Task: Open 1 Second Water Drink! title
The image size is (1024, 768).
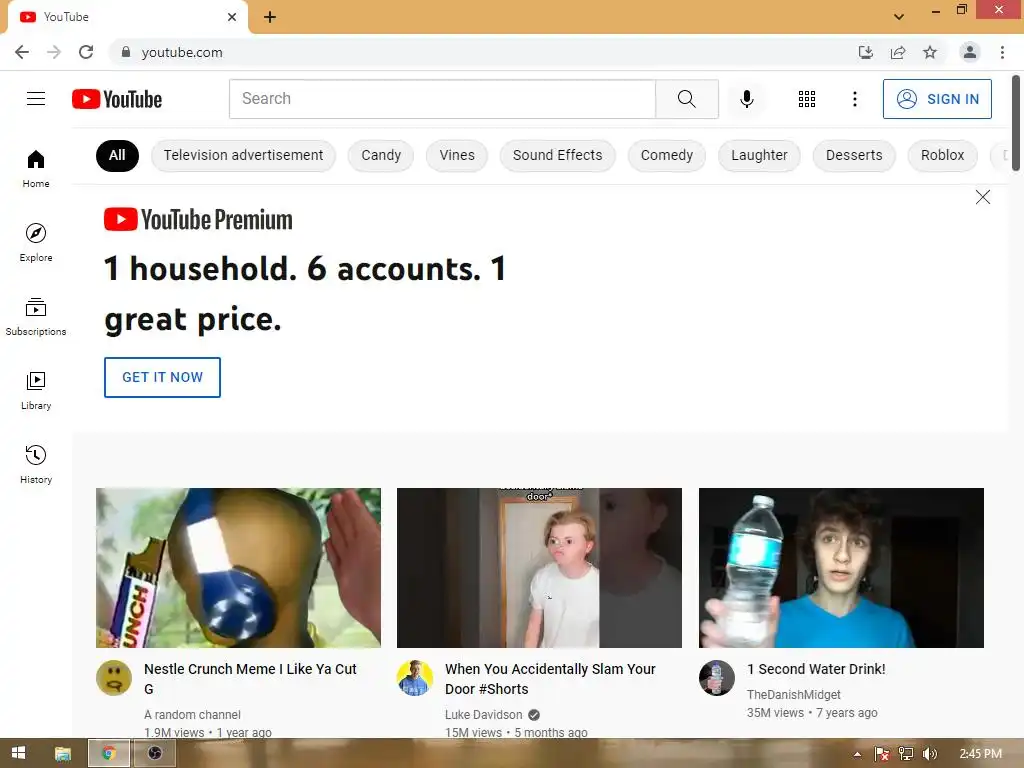Action: click(816, 669)
